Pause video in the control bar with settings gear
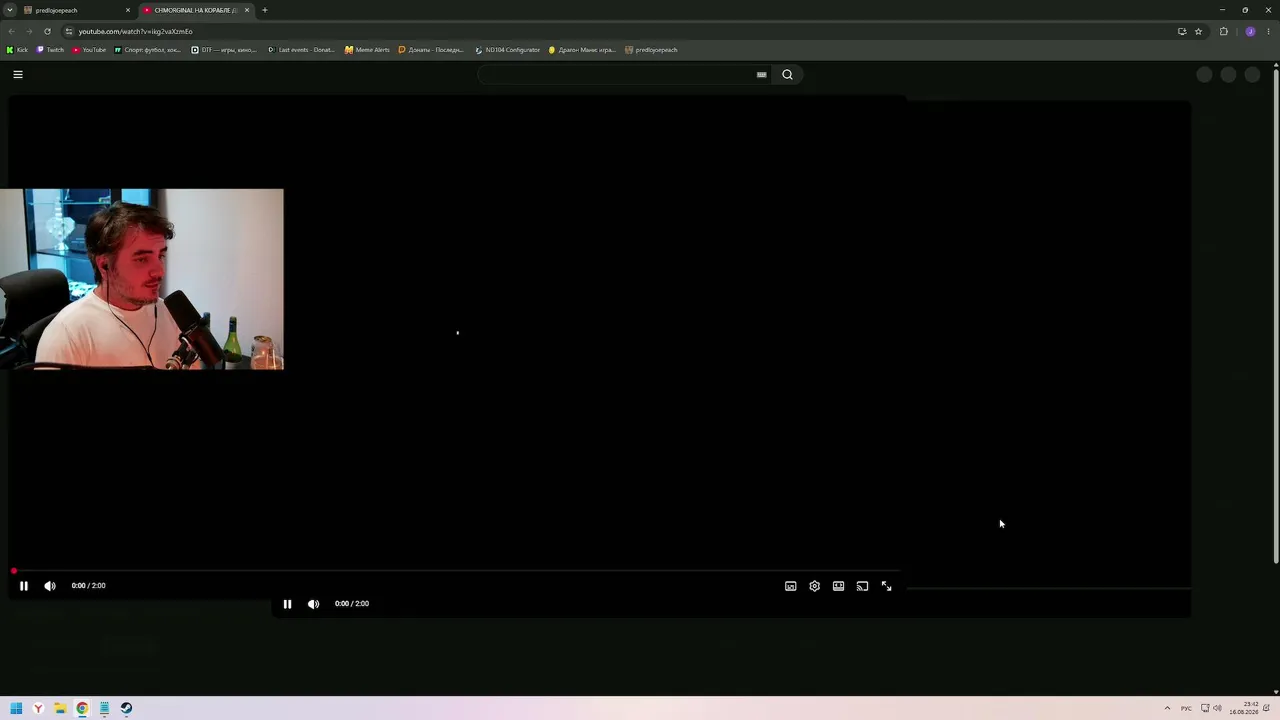 point(24,586)
